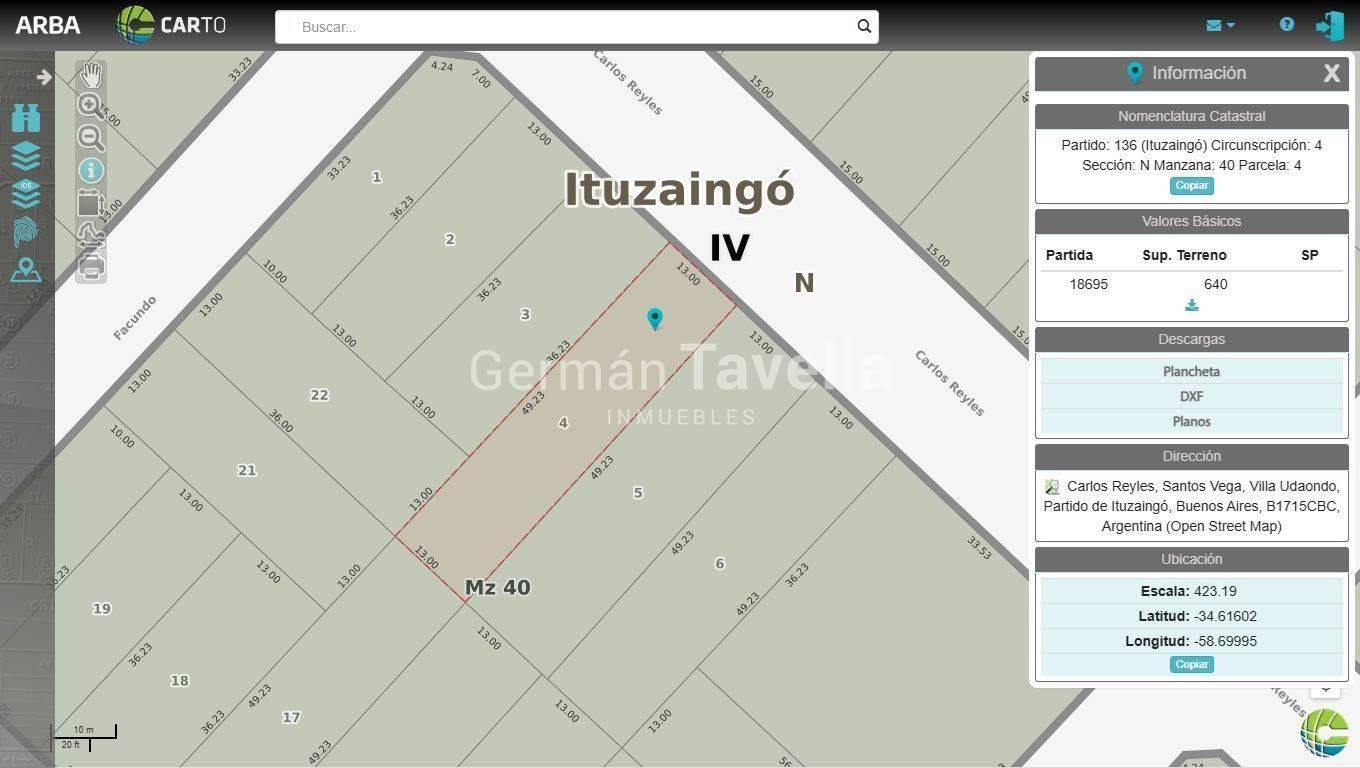Click parcel number 22 on the map
1360x768 pixels.
pyautogui.click(x=319, y=395)
